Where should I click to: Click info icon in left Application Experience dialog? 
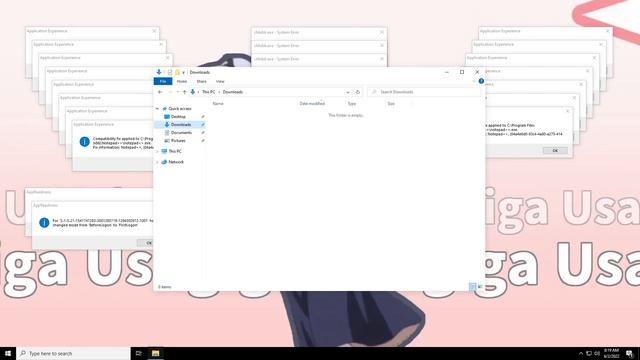pos(84,142)
